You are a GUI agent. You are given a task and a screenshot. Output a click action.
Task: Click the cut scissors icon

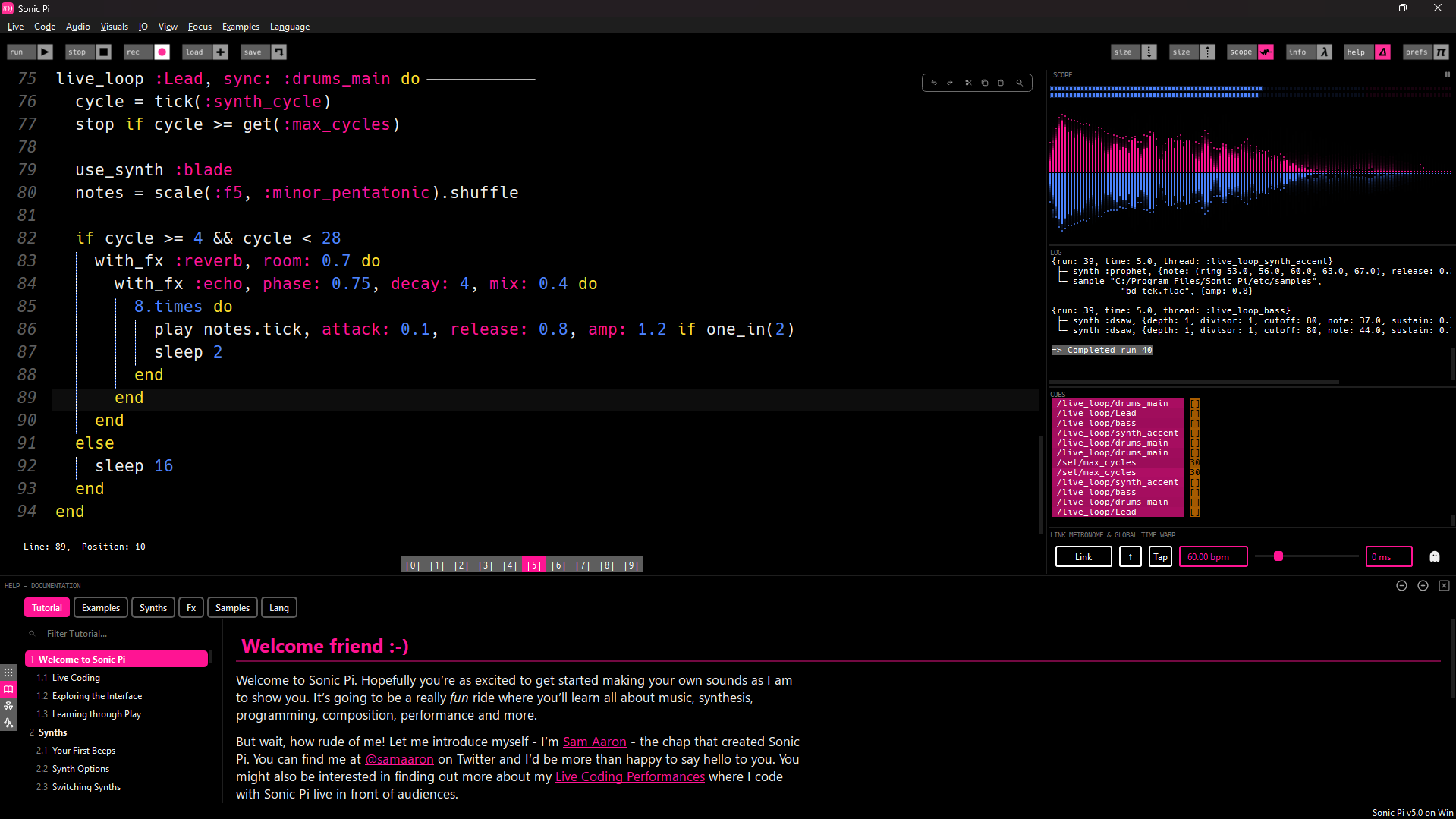point(968,83)
